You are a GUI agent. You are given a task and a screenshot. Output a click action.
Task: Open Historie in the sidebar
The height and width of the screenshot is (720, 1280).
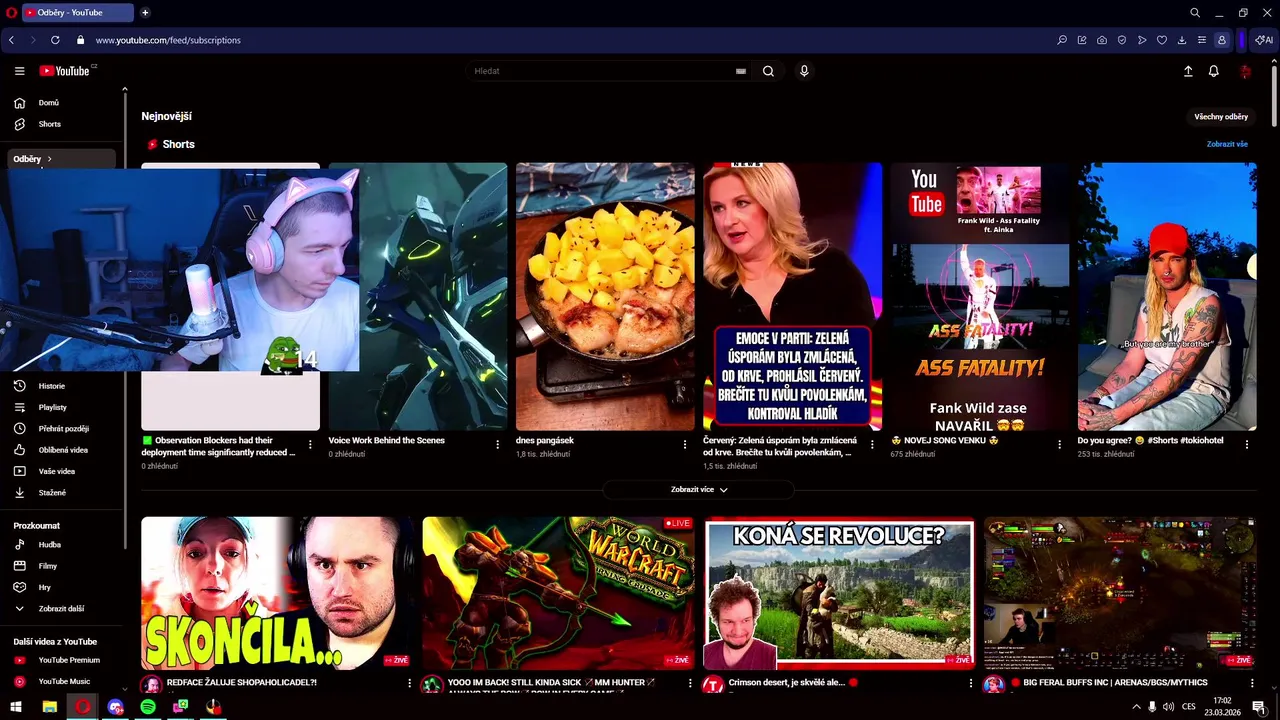[62, 386]
